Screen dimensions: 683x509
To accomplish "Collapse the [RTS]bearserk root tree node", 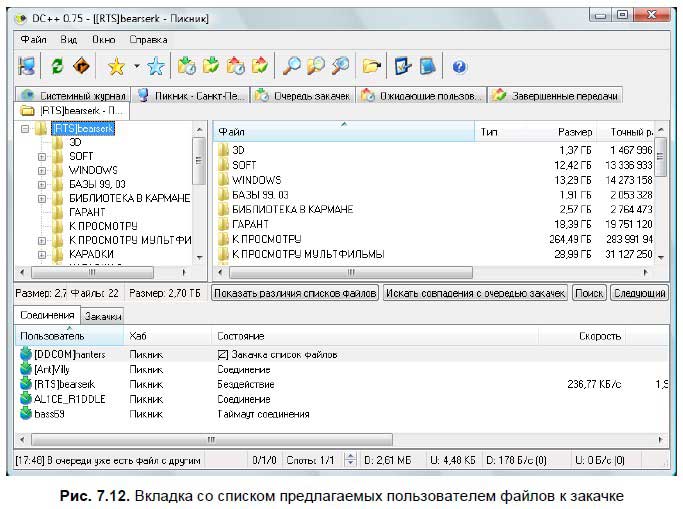I will tap(24, 129).
